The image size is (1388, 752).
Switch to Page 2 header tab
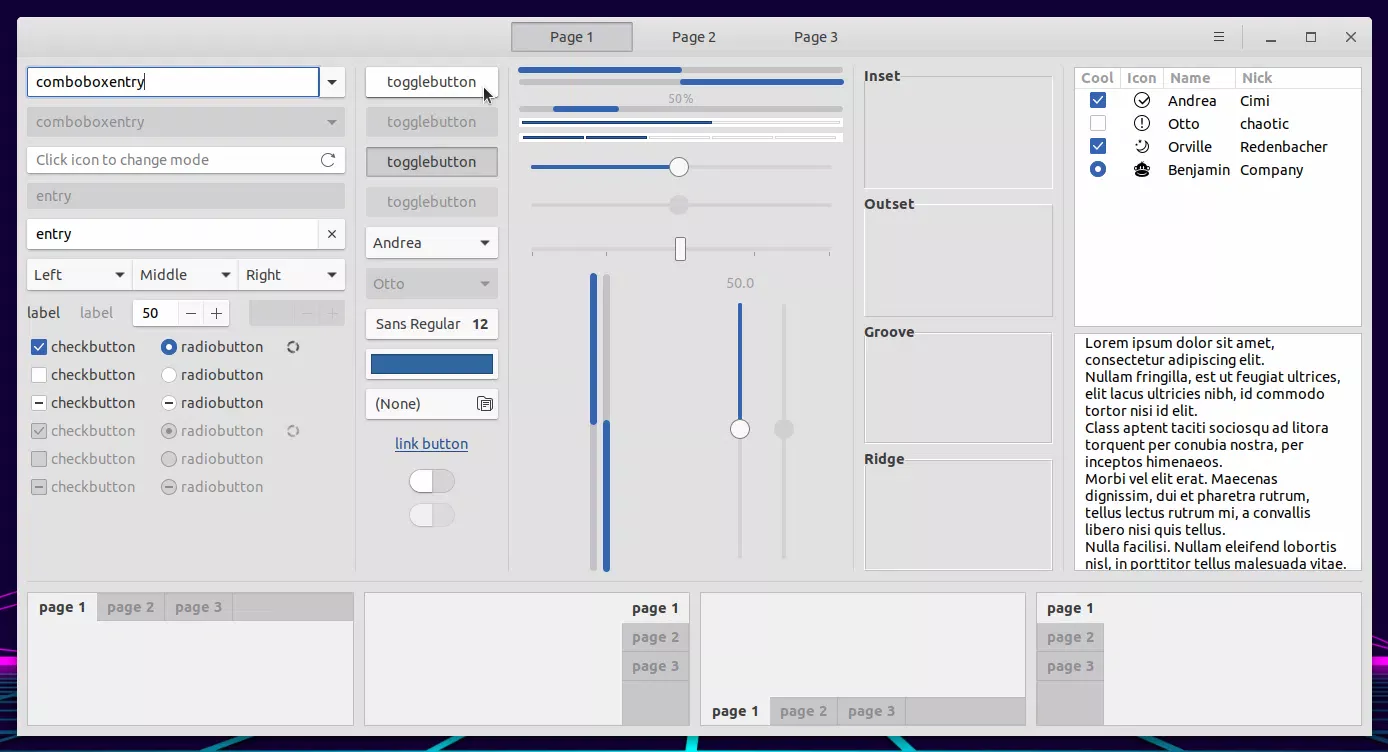tap(693, 37)
